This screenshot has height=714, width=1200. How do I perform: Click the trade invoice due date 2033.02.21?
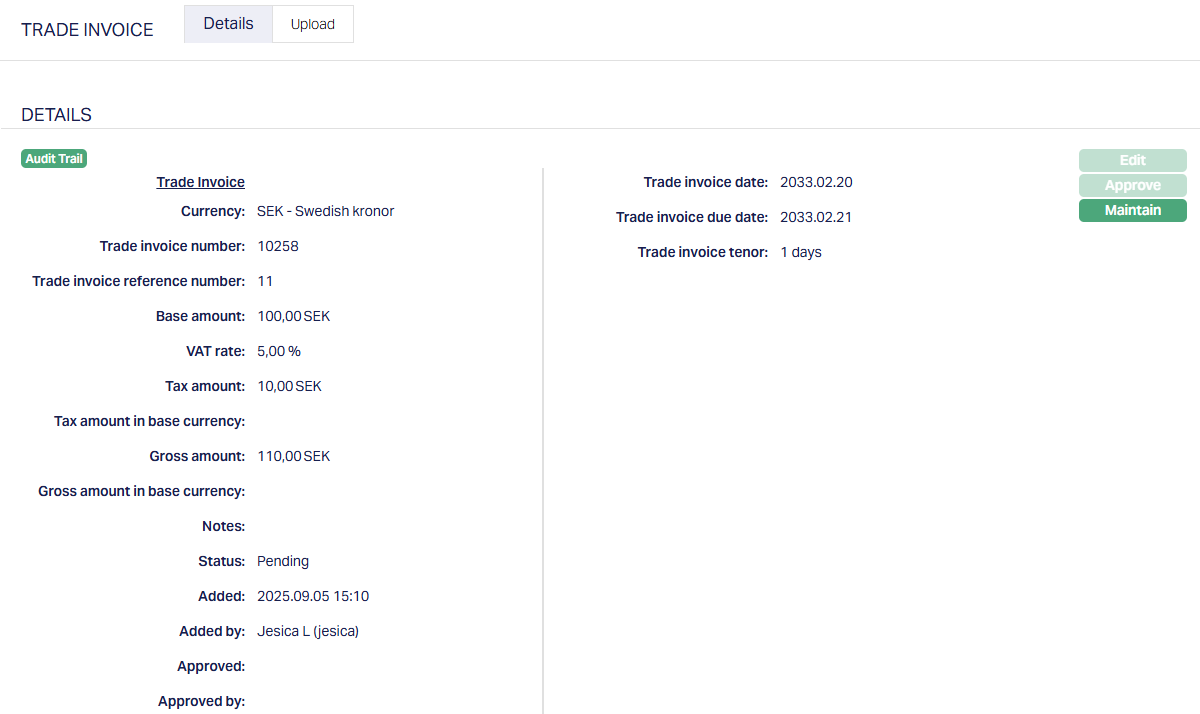816,217
